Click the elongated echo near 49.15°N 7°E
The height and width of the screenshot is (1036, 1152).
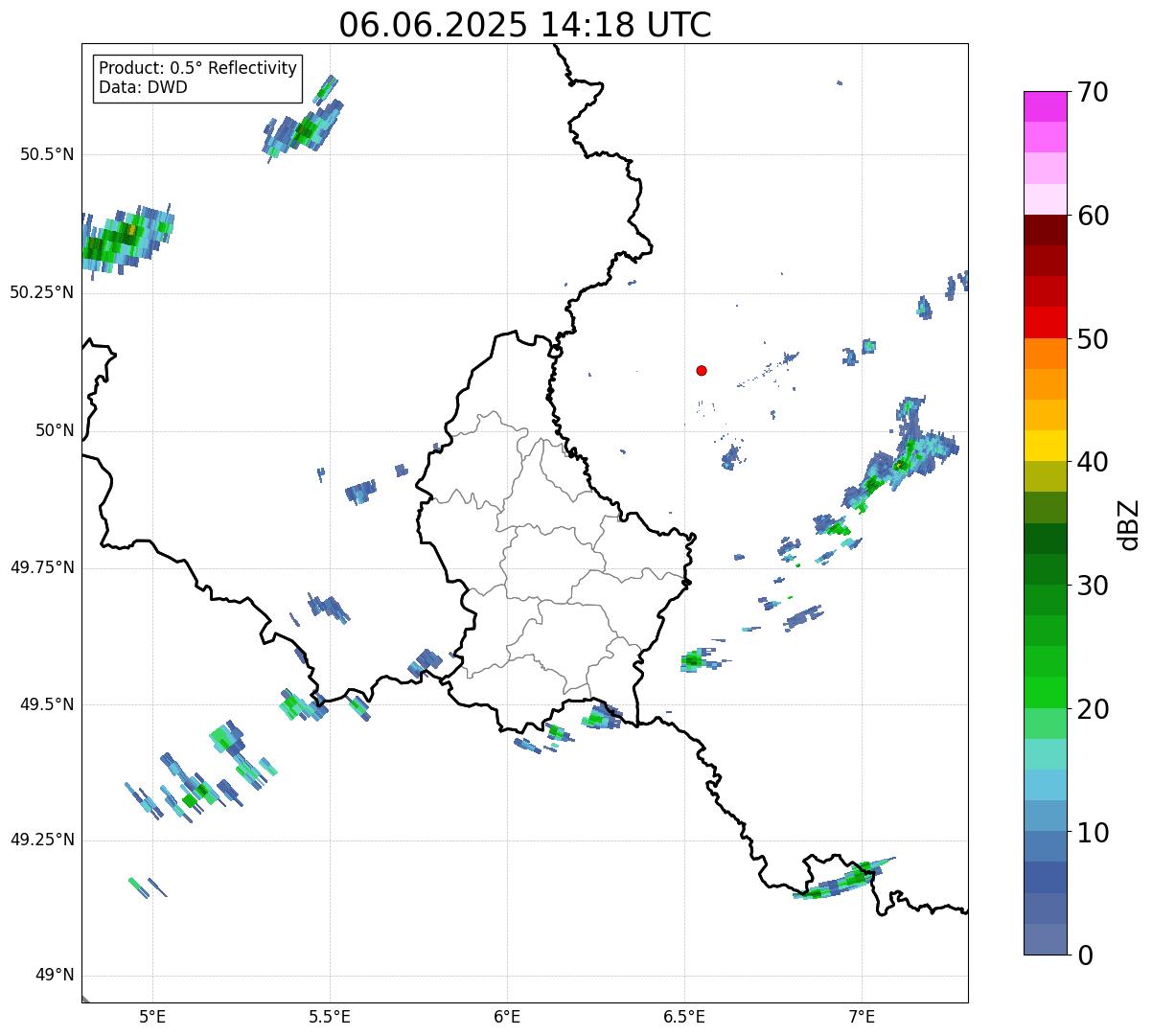pos(843,879)
